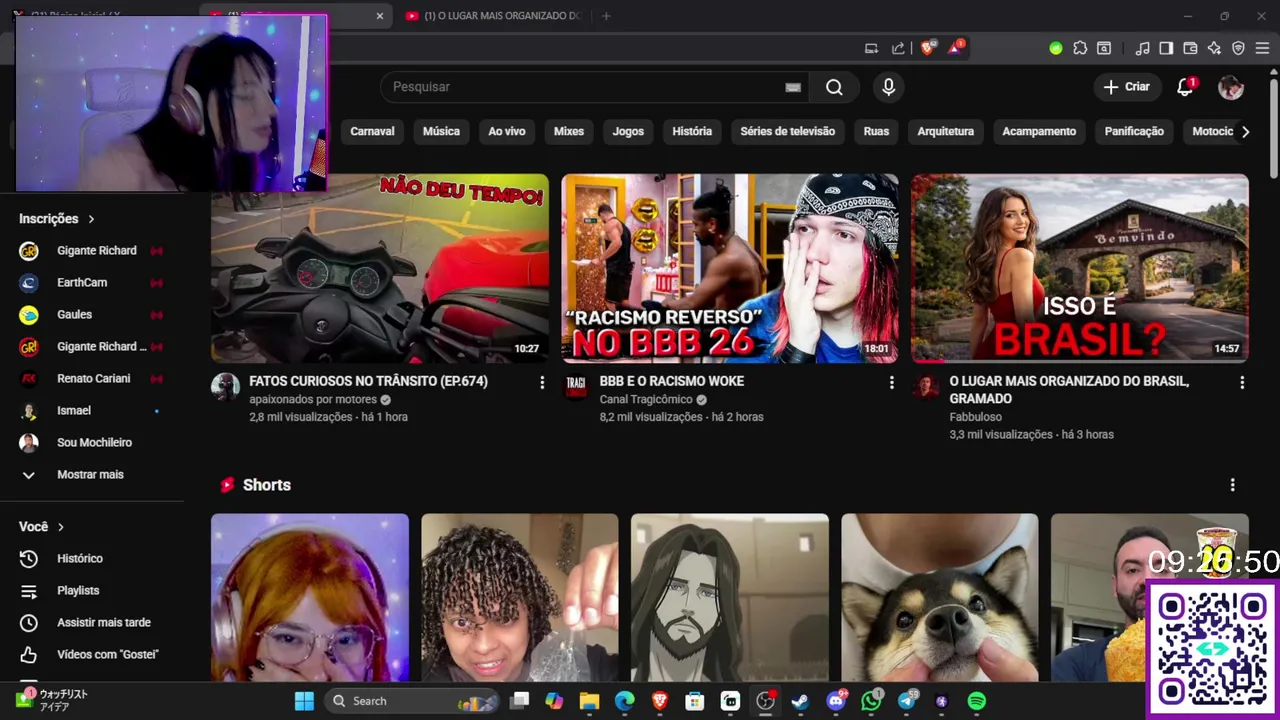Viewport: 1280px width, 720px height.
Task: Click the Criar button
Action: (1127, 87)
